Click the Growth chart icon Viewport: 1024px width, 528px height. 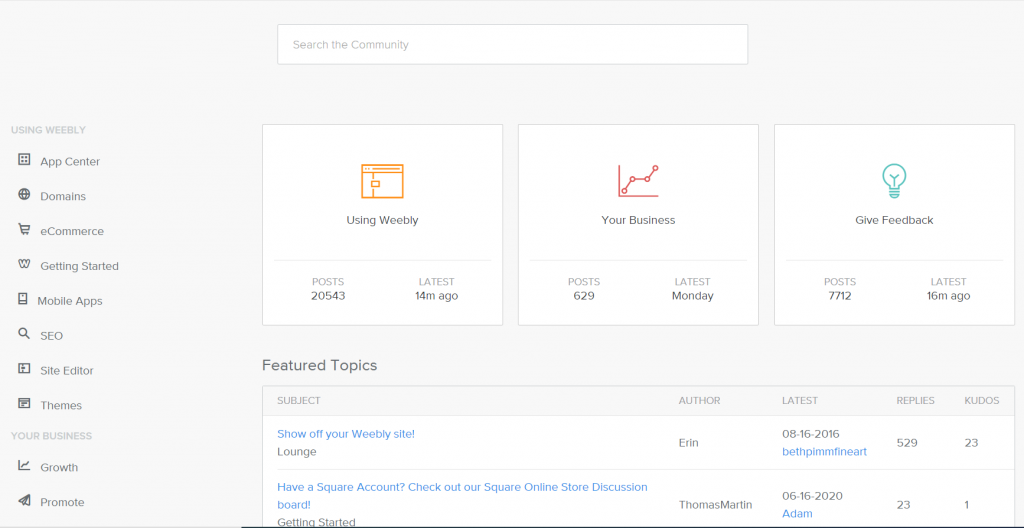tap(24, 465)
